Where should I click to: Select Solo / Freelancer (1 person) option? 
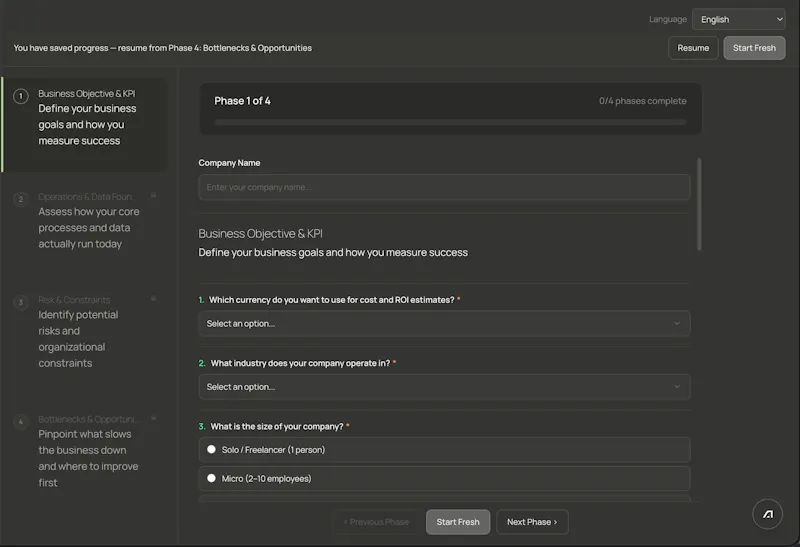pyautogui.click(x=444, y=450)
